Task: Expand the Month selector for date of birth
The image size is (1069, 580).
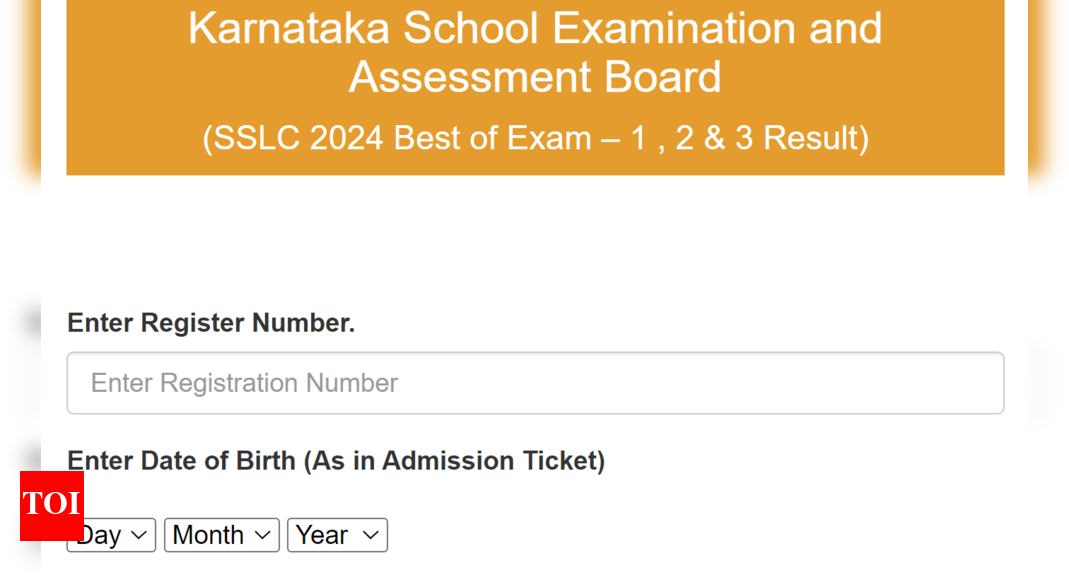Action: click(x=220, y=534)
